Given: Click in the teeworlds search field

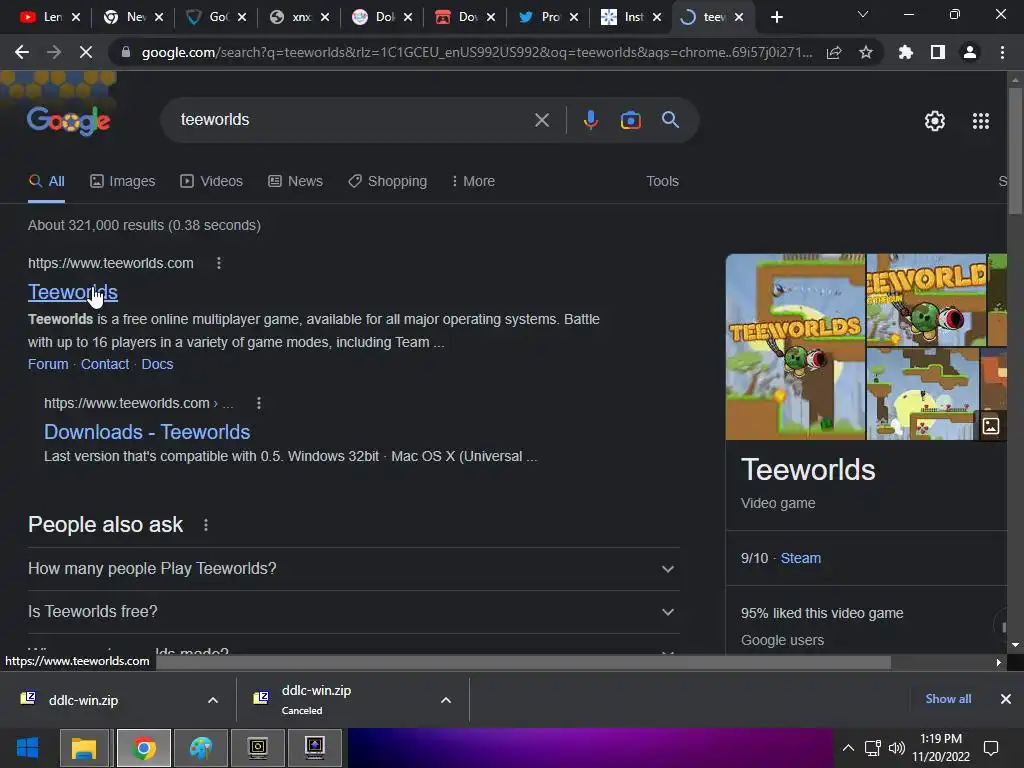Looking at the screenshot, I should tap(353, 120).
